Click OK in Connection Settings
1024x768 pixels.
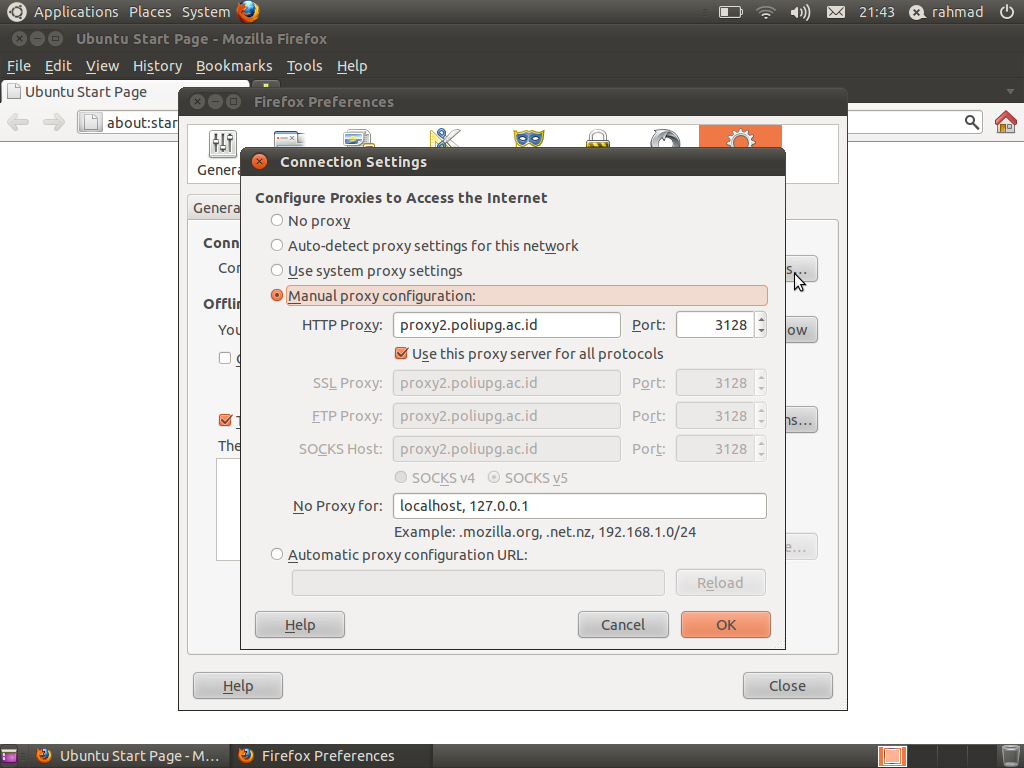pos(726,625)
